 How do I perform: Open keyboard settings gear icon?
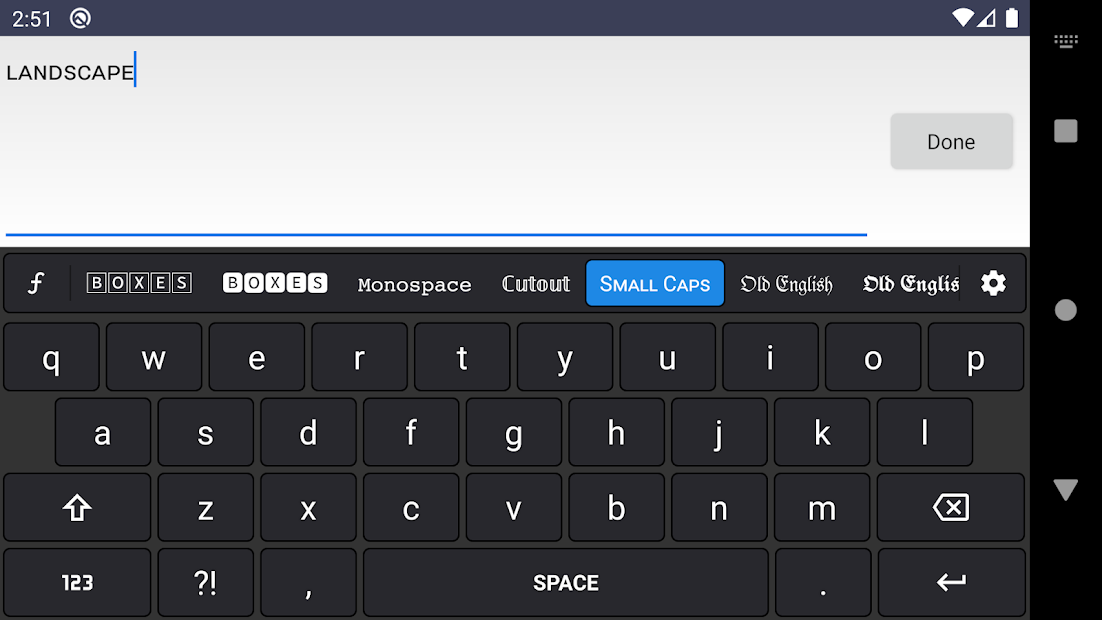(x=993, y=283)
